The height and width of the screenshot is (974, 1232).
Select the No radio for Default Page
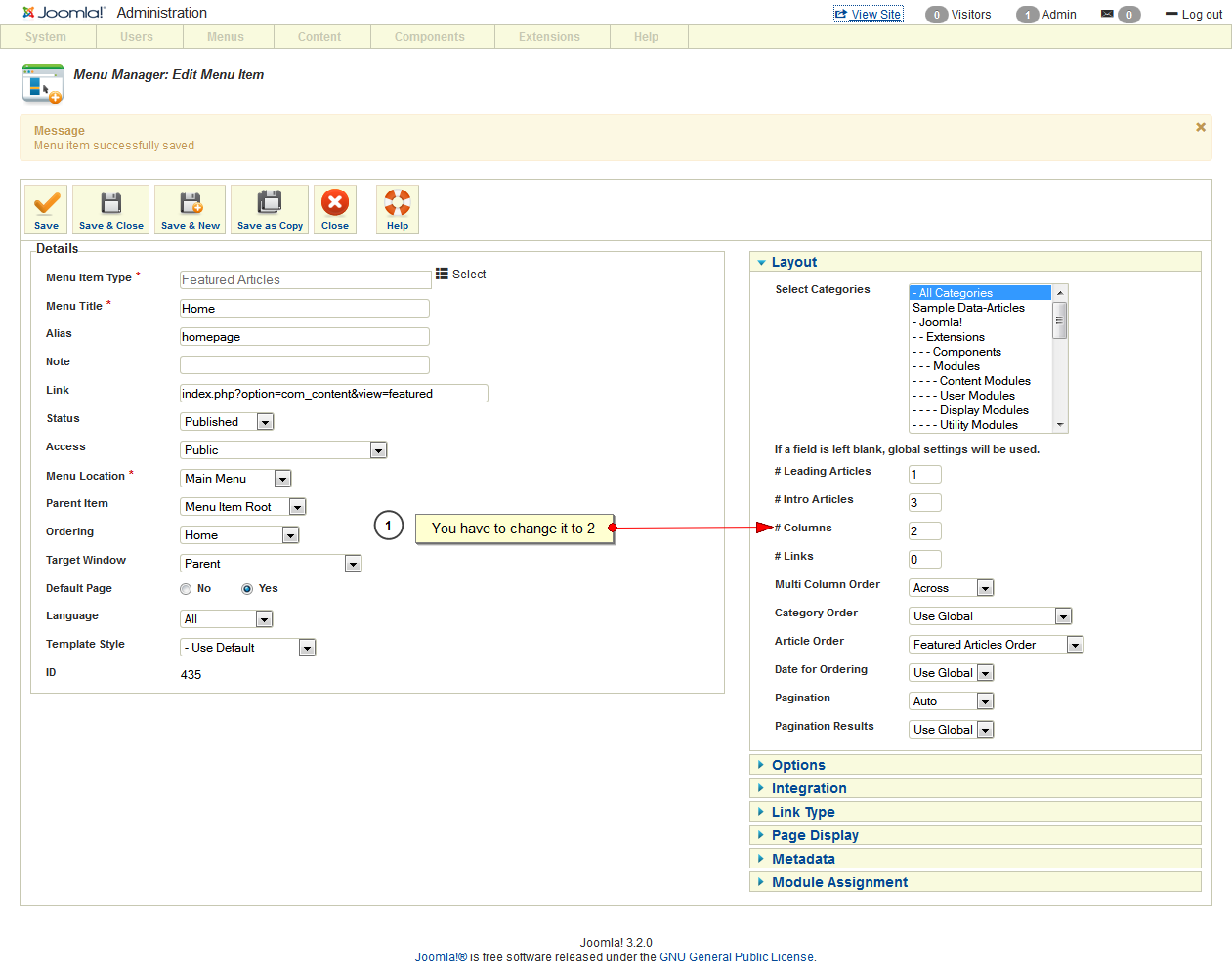[x=186, y=589]
